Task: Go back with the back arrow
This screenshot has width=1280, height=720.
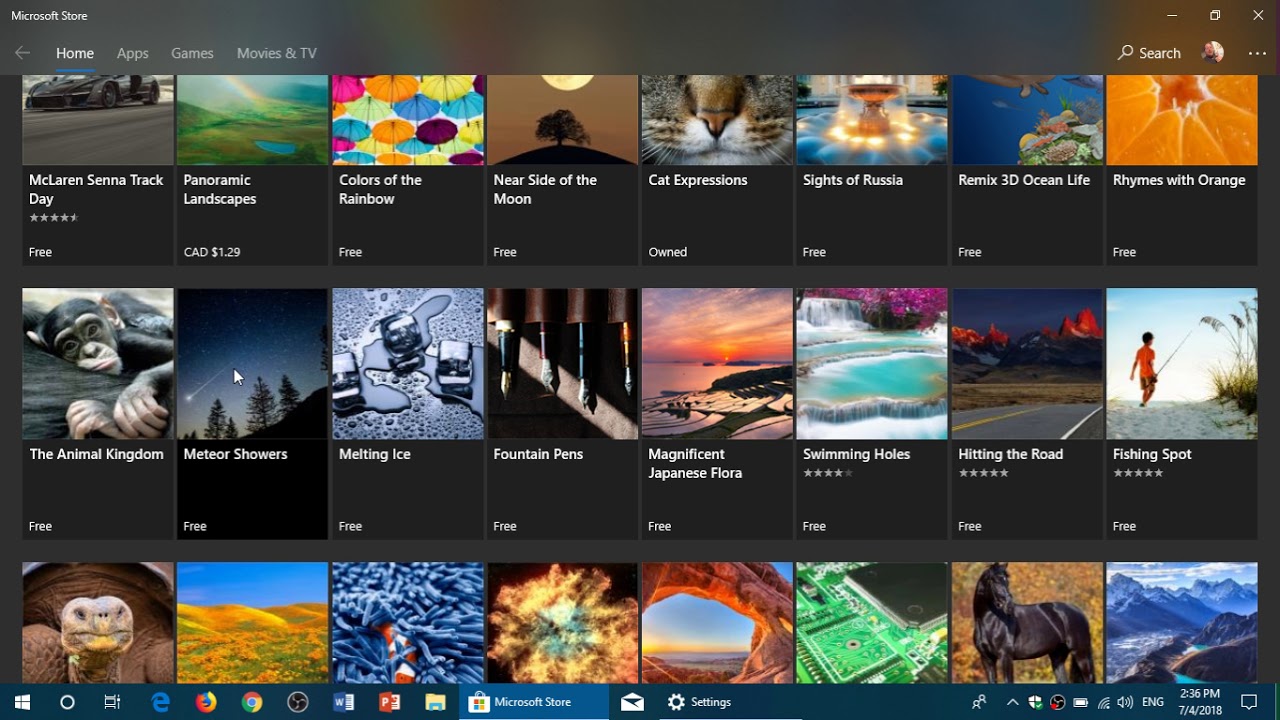Action: tap(22, 53)
